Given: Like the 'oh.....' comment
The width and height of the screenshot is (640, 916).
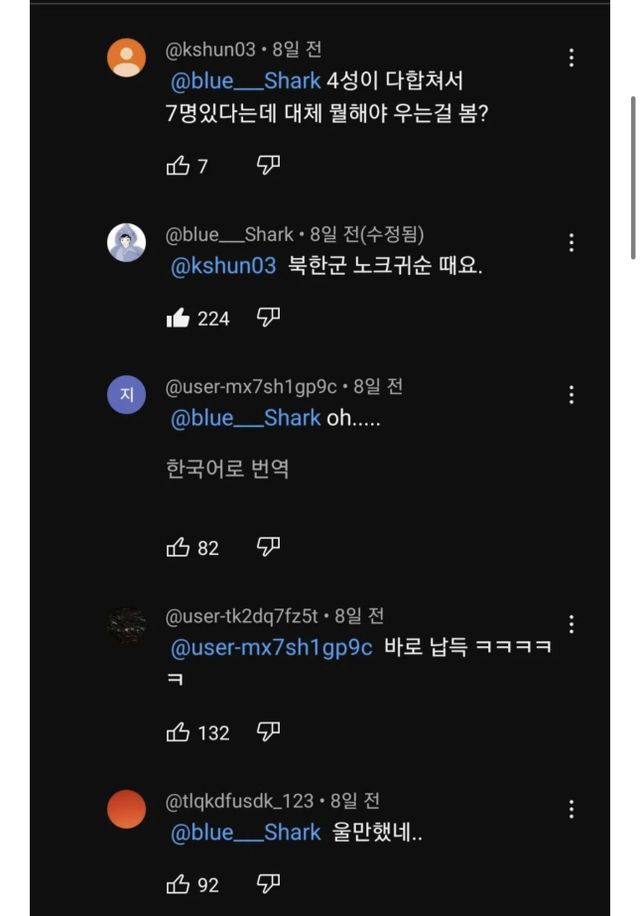Looking at the screenshot, I should tap(178, 547).
